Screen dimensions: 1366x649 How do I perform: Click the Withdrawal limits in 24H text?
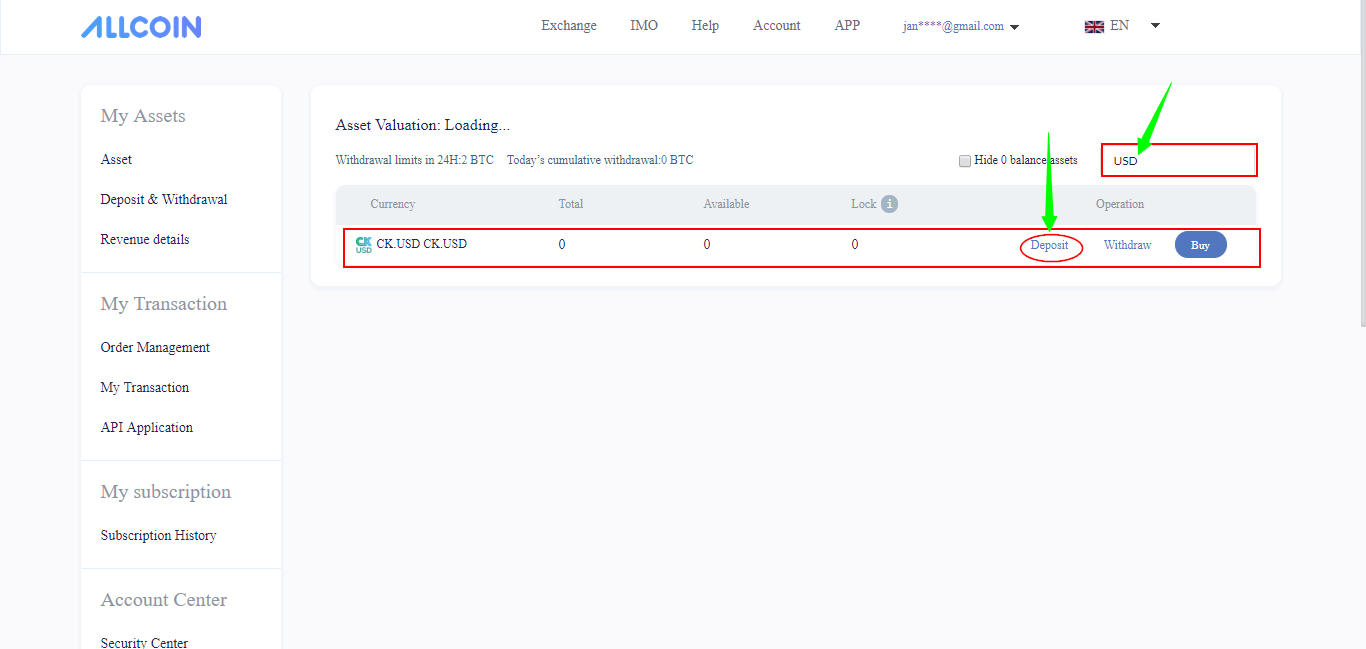coord(415,160)
